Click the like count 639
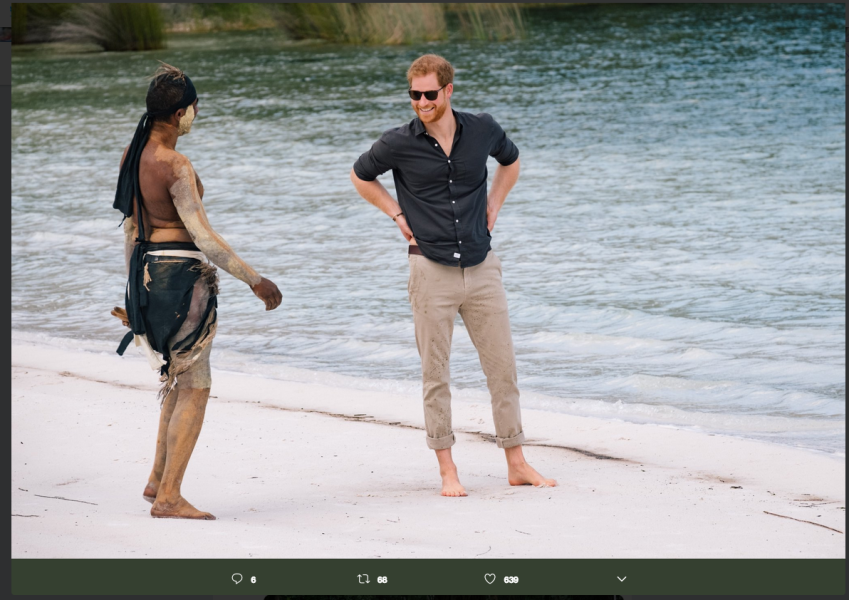This screenshot has width=849, height=600. [x=511, y=580]
